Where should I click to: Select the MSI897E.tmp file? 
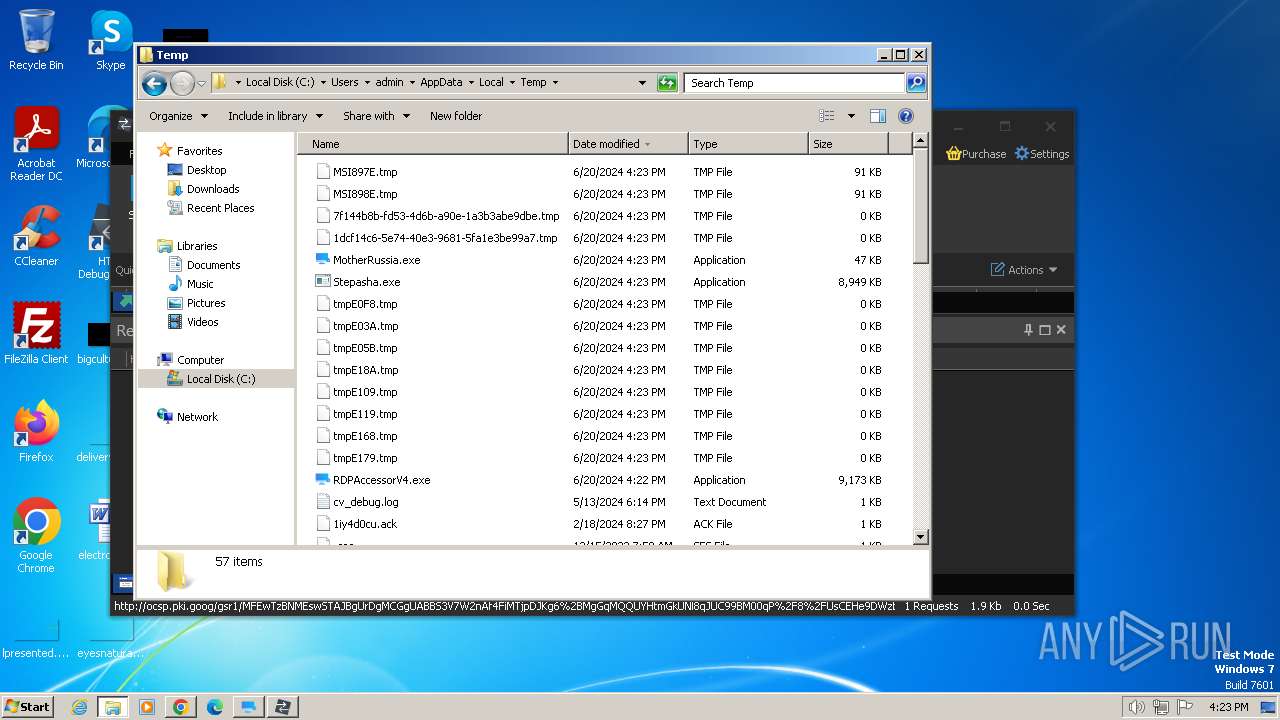365,172
